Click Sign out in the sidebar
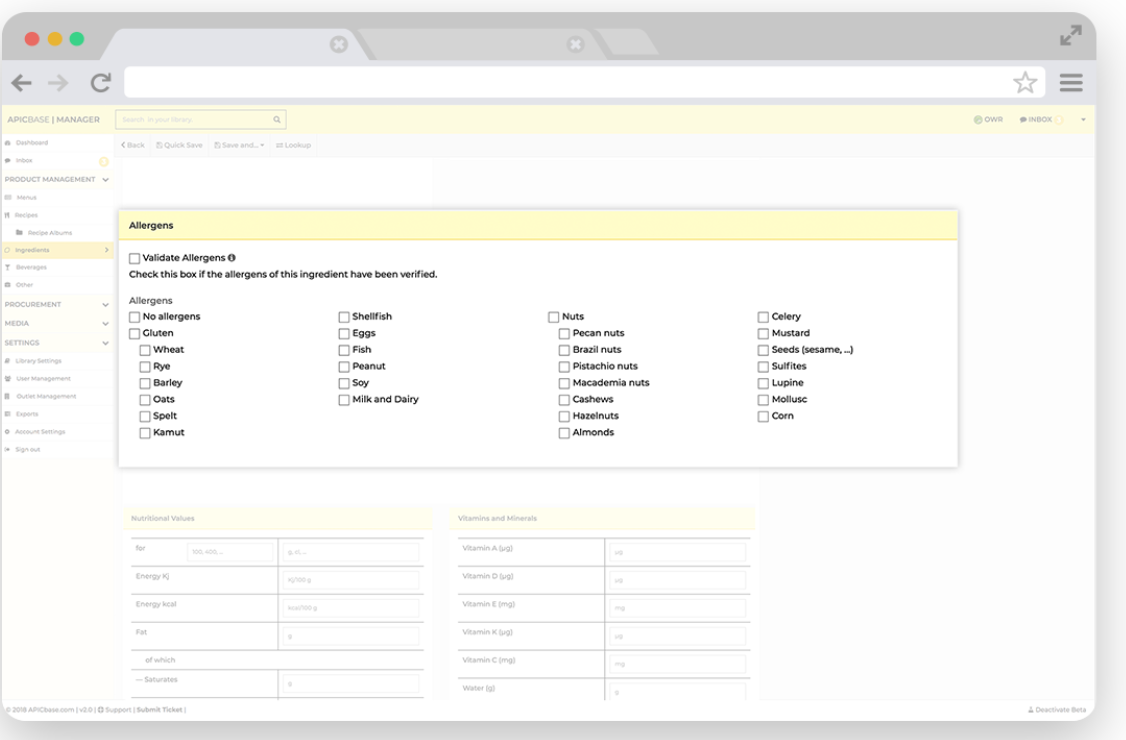1126x740 pixels. click(27, 450)
